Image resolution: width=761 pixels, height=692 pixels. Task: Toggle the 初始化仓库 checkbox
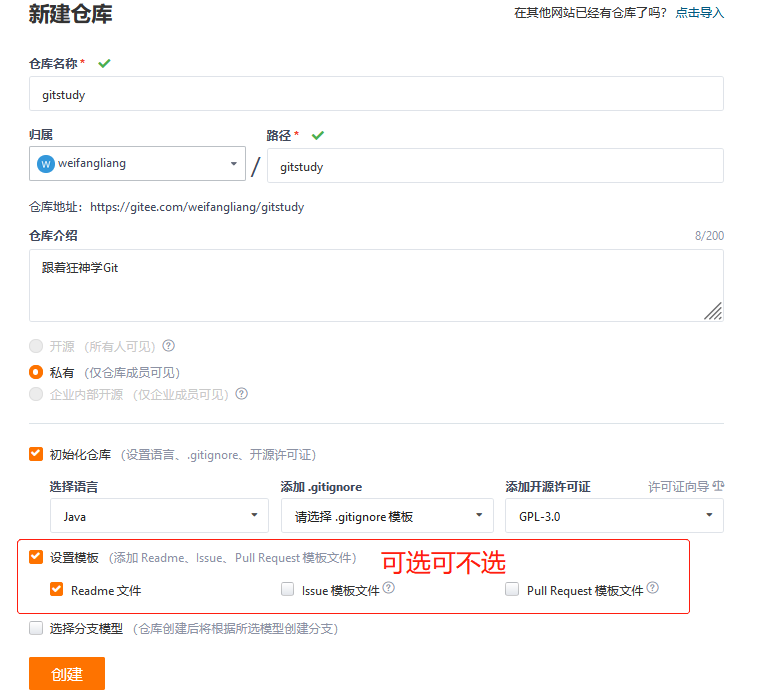click(36, 454)
